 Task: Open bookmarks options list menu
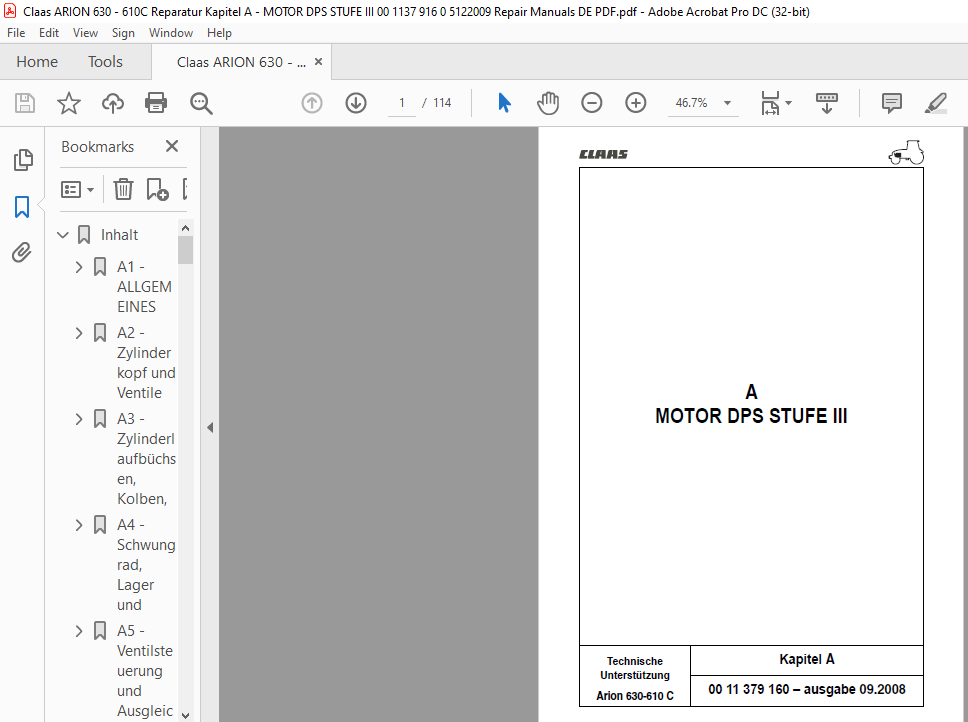click(77, 189)
